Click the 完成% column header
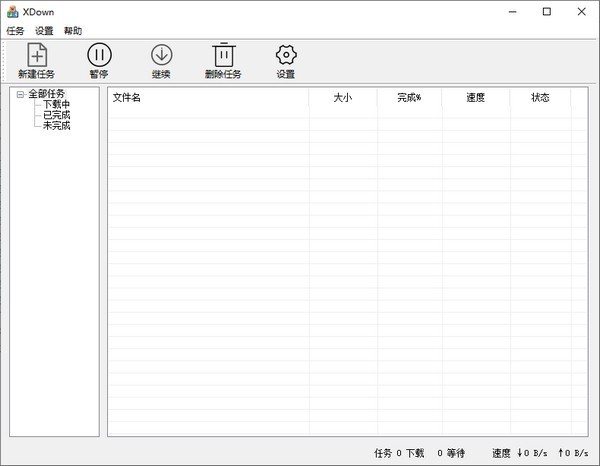The image size is (600, 466). (x=409, y=98)
